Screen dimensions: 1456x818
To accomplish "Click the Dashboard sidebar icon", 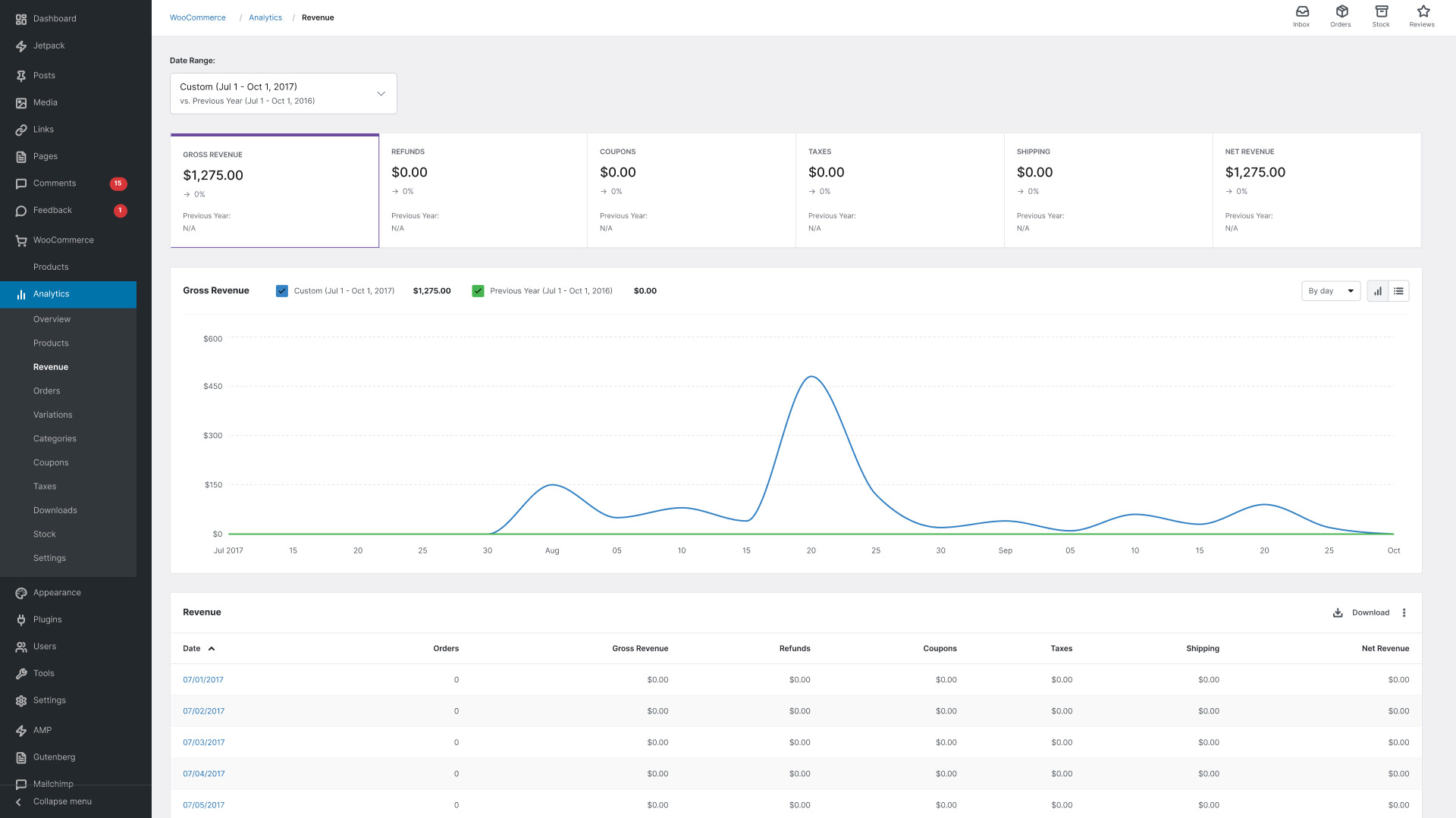I will [21, 19].
